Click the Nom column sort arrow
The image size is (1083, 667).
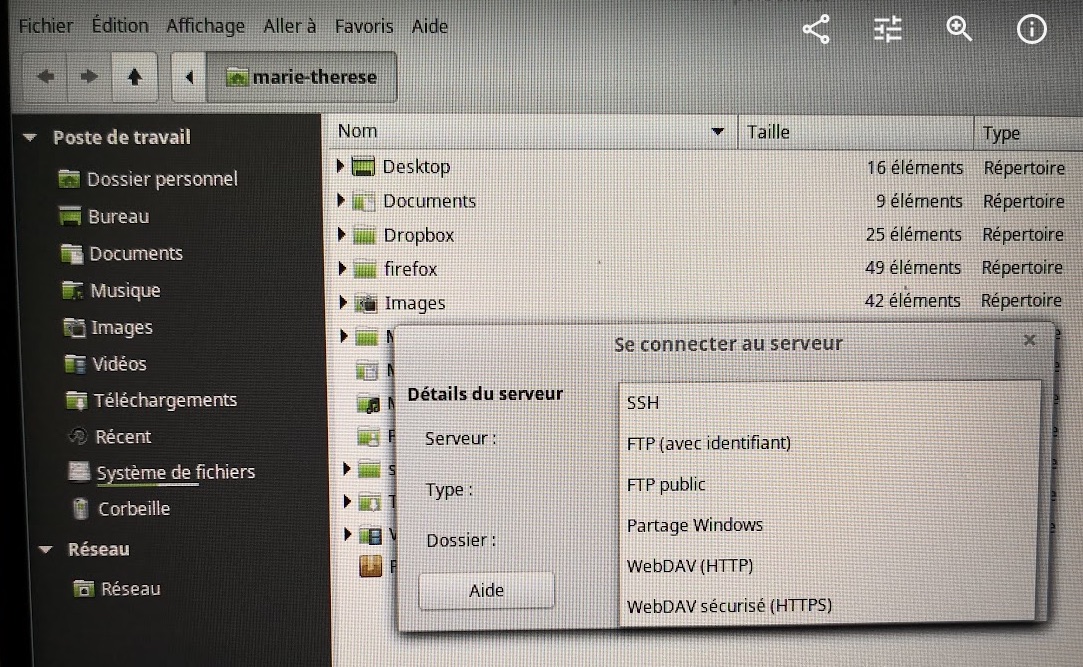coord(718,131)
